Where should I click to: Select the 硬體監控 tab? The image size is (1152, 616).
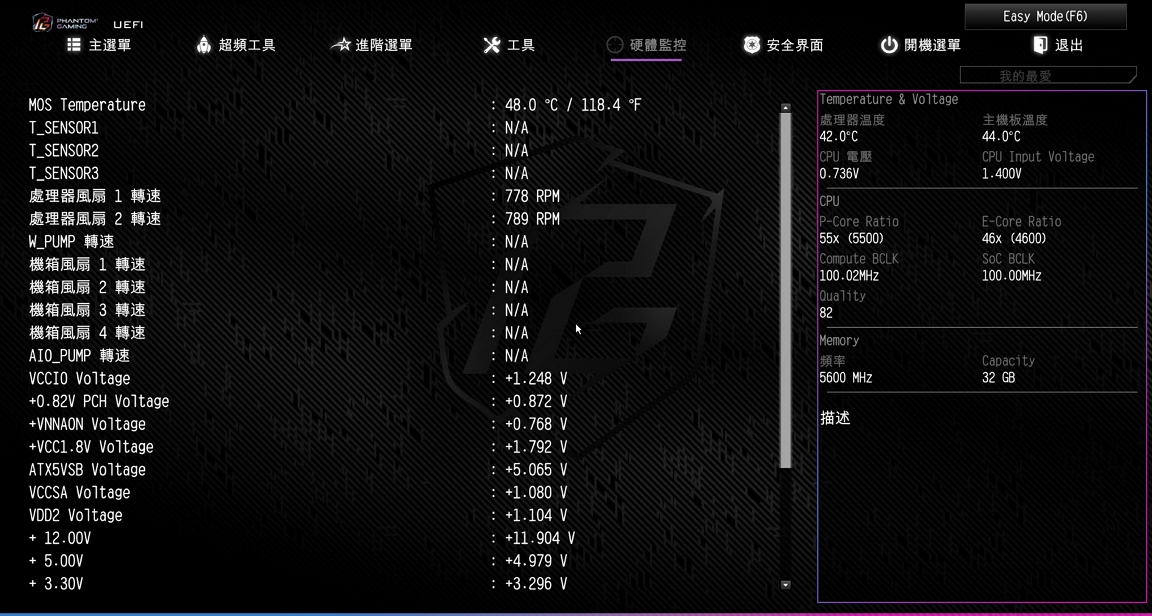coord(647,45)
